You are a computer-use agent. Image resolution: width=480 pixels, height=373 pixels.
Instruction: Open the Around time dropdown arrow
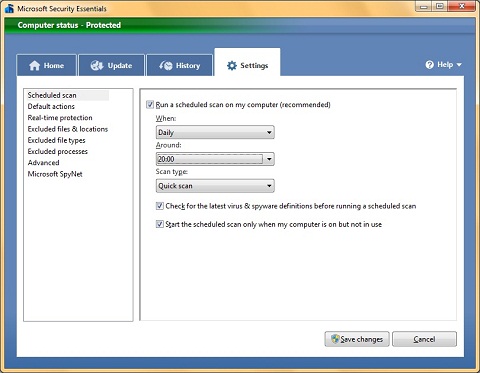[269, 159]
